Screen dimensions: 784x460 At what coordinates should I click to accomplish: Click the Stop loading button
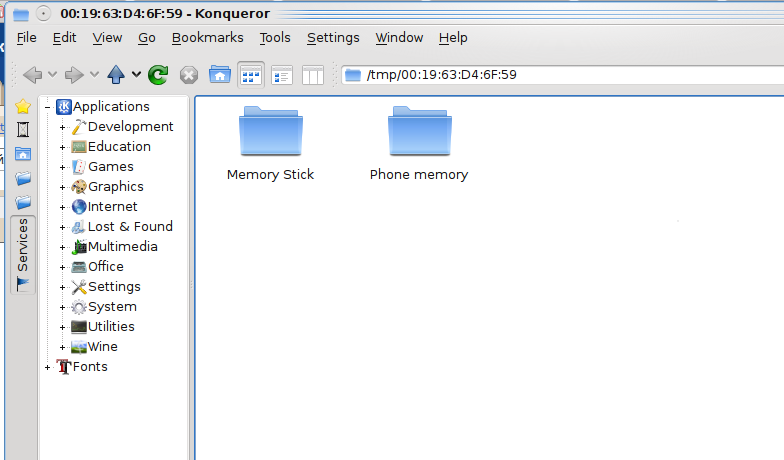[x=188, y=76]
